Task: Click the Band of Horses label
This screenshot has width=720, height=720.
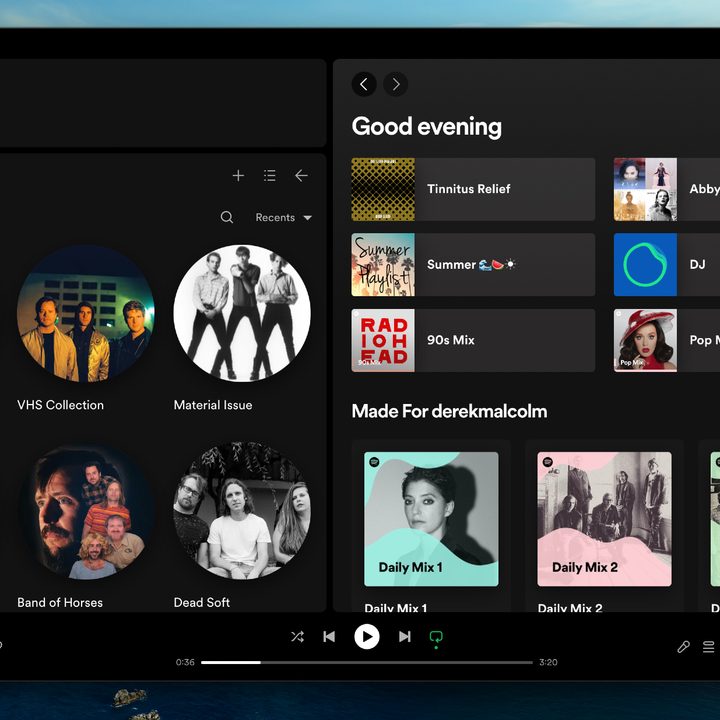Action: click(60, 602)
